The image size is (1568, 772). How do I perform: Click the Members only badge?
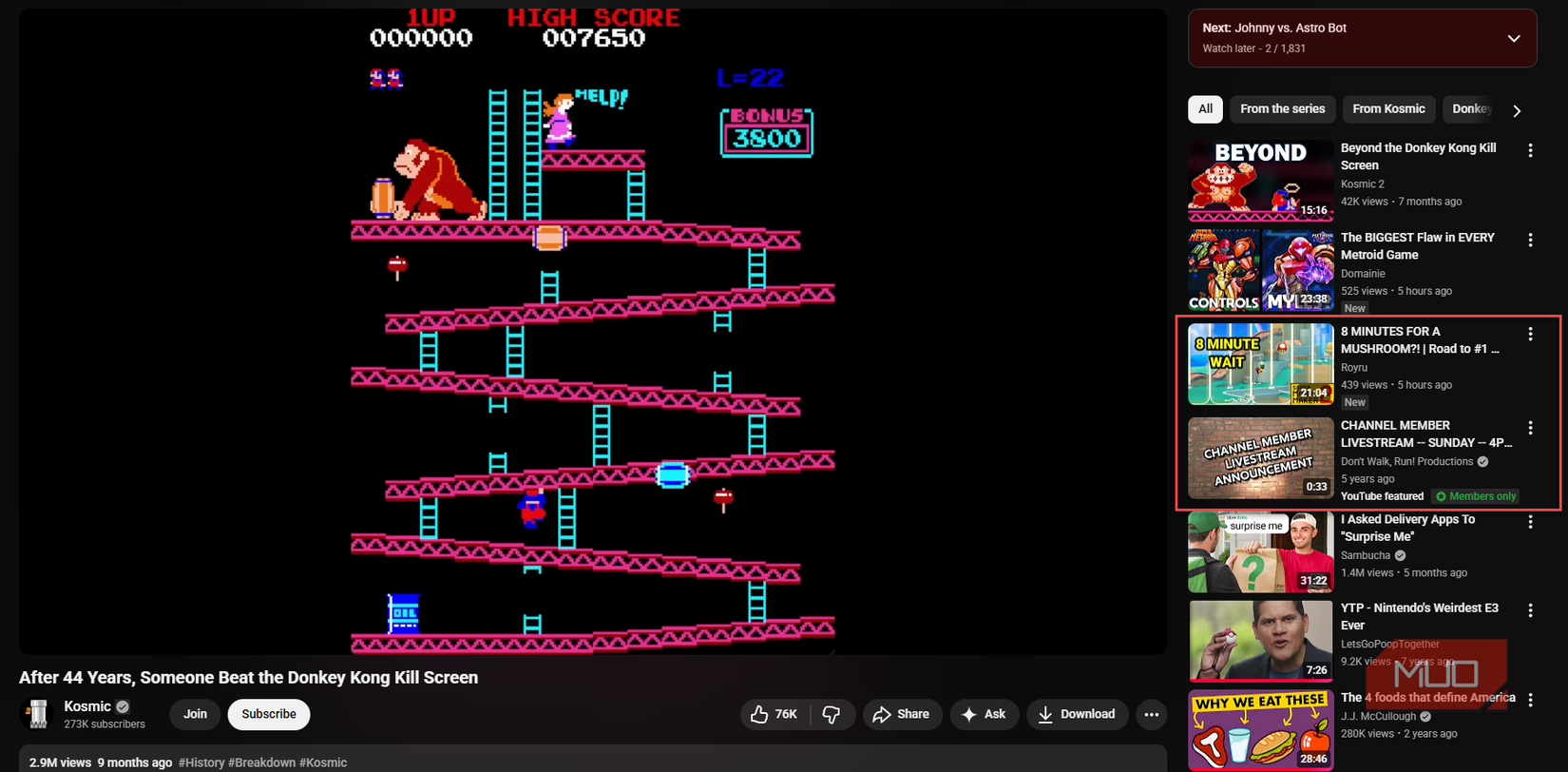click(x=1476, y=496)
